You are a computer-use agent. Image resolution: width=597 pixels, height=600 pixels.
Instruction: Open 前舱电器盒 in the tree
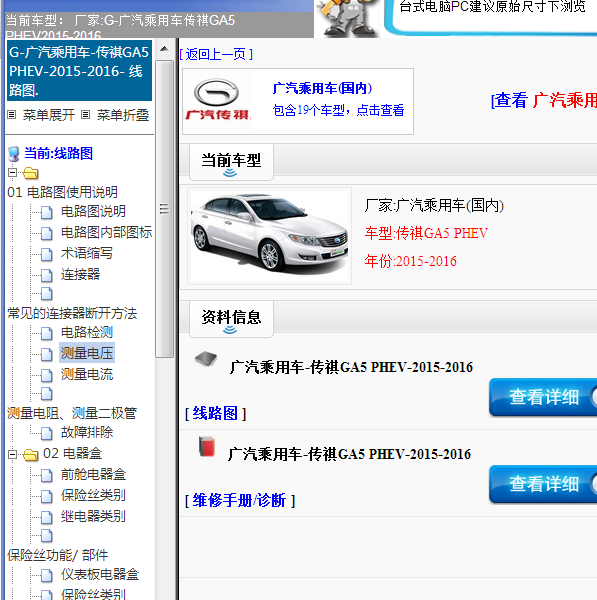(x=93, y=474)
